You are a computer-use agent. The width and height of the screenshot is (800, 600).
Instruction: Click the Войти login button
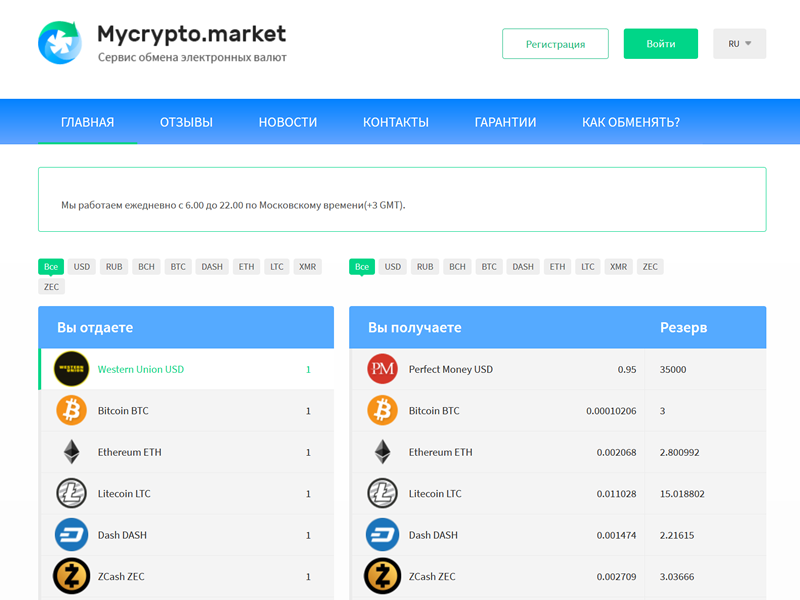661,44
